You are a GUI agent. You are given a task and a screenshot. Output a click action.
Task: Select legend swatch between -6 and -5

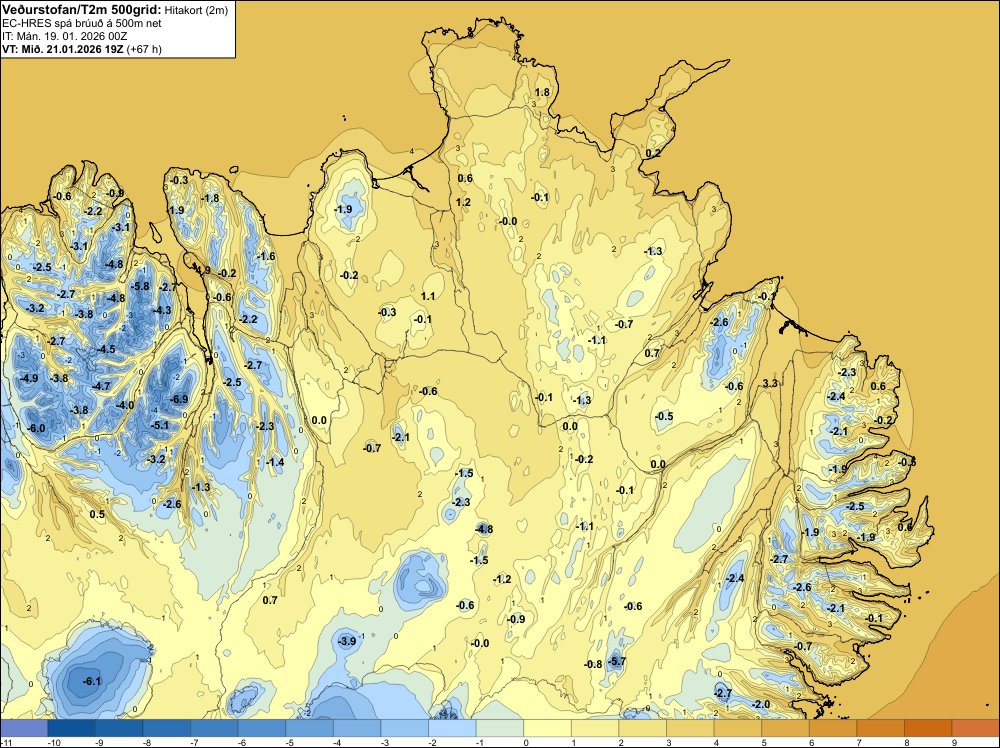pyautogui.click(x=261, y=728)
